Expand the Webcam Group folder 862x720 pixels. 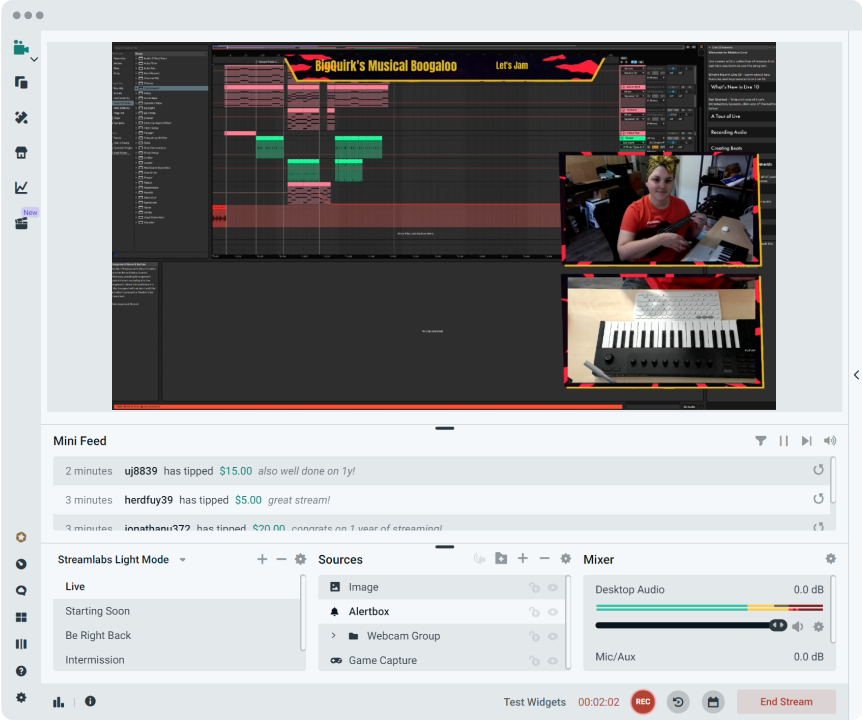pos(333,636)
